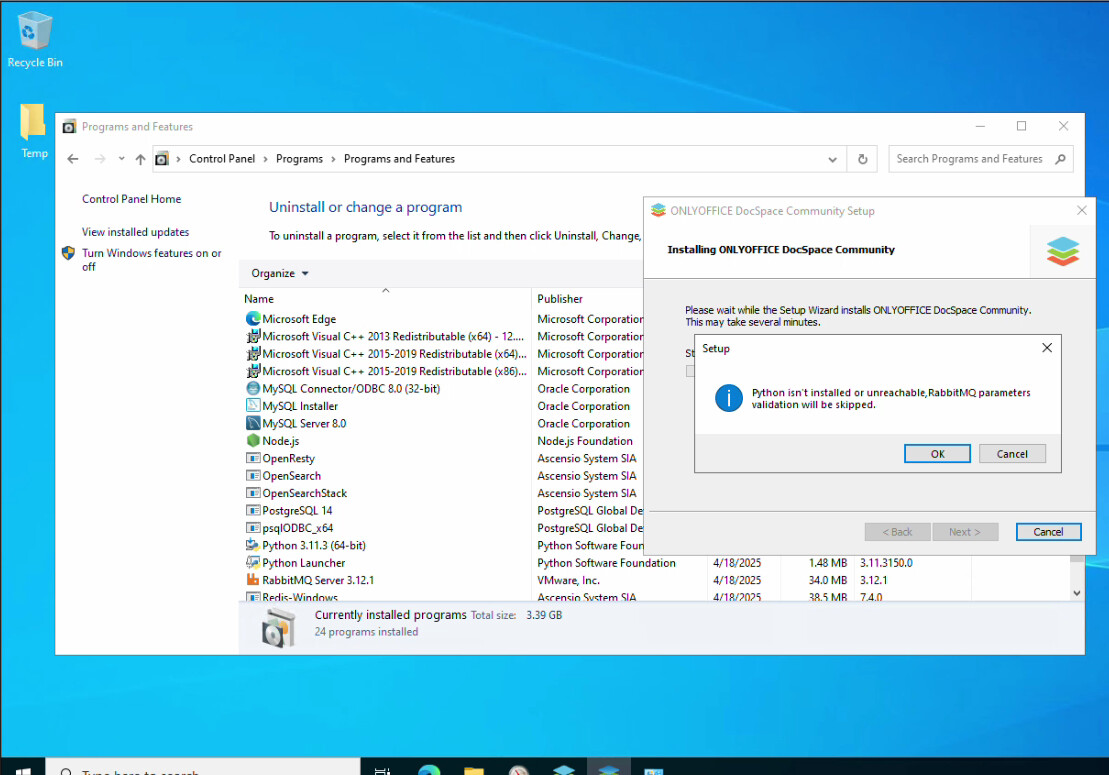The width and height of the screenshot is (1109, 775).
Task: Select Visual C++ 2015-2019 Redistributable (x86) row
Action: click(x=386, y=371)
